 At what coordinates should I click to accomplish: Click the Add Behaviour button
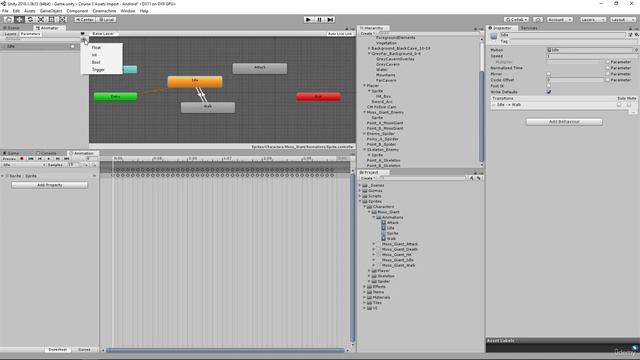click(x=564, y=122)
